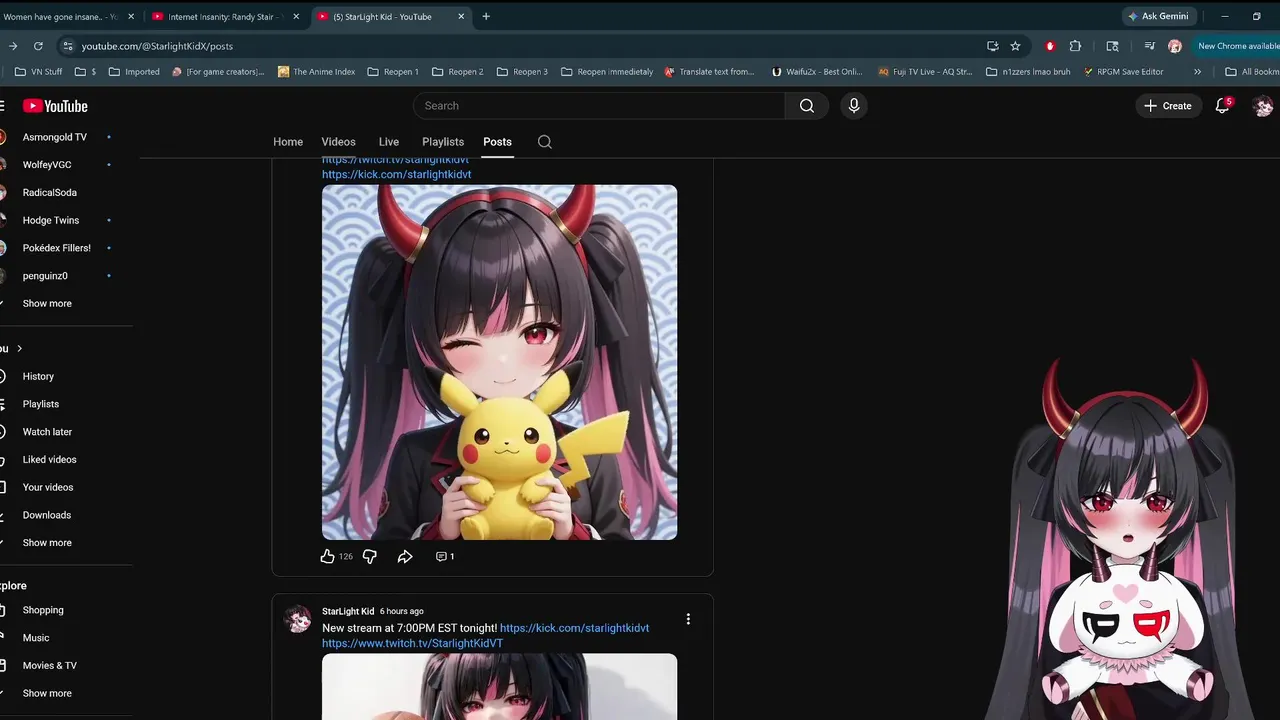Show more subscriptions in the sidebar
The width and height of the screenshot is (1280, 720).
click(x=47, y=303)
